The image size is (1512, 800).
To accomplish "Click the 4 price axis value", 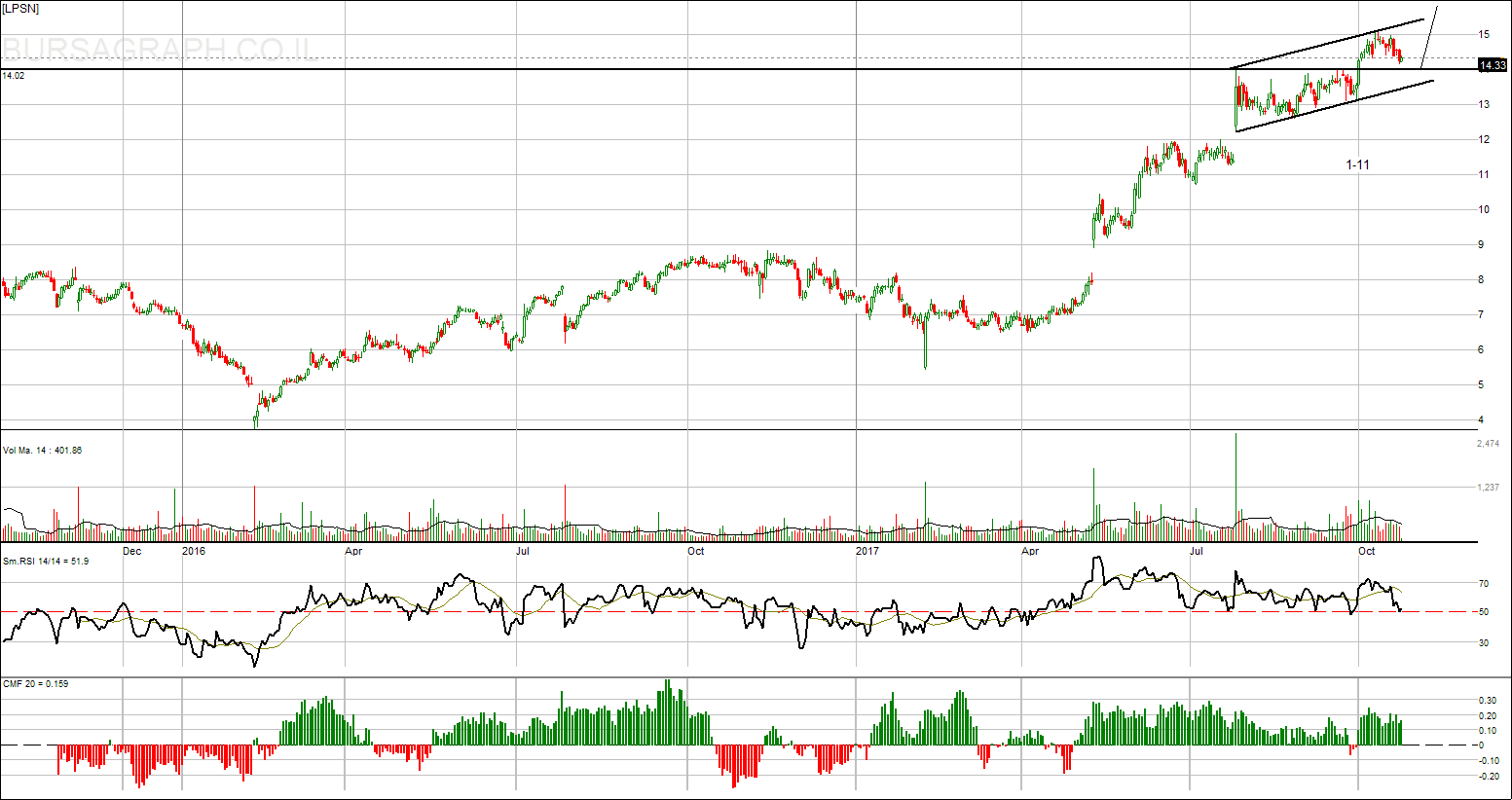I will click(1481, 419).
